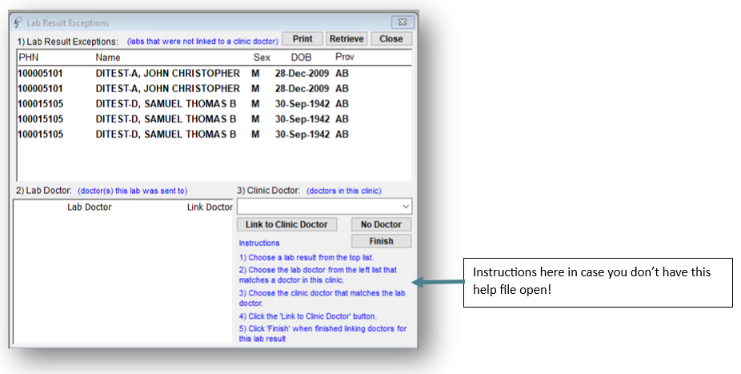
Task: Select the first DITEST-D, SAMUEL THOMAS B row
Action: pos(214,104)
